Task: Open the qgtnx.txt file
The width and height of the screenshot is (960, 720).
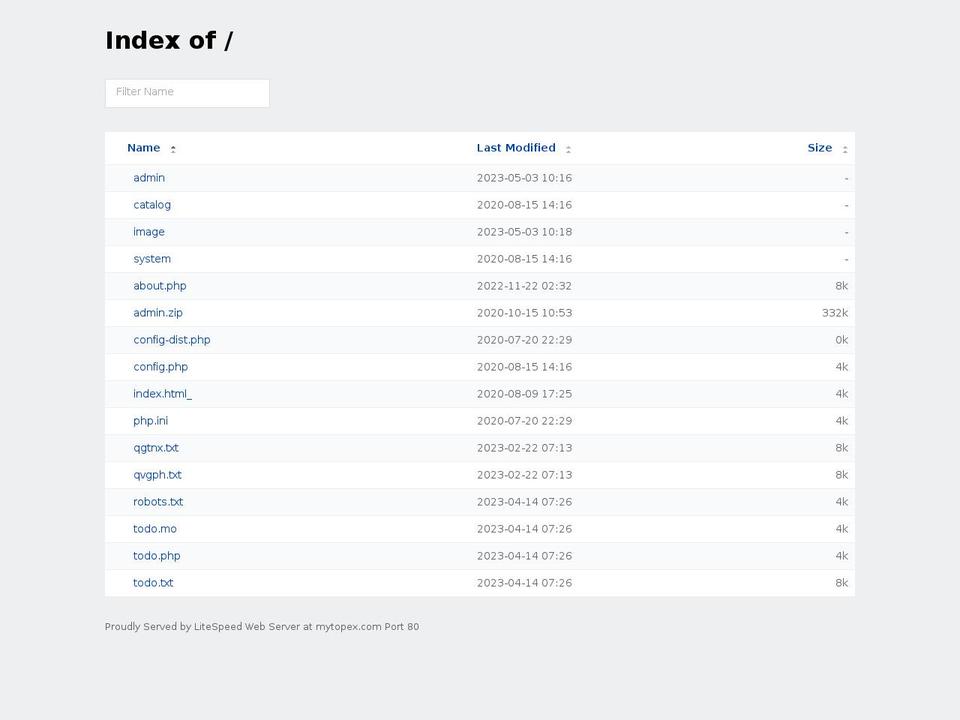Action: [156, 448]
